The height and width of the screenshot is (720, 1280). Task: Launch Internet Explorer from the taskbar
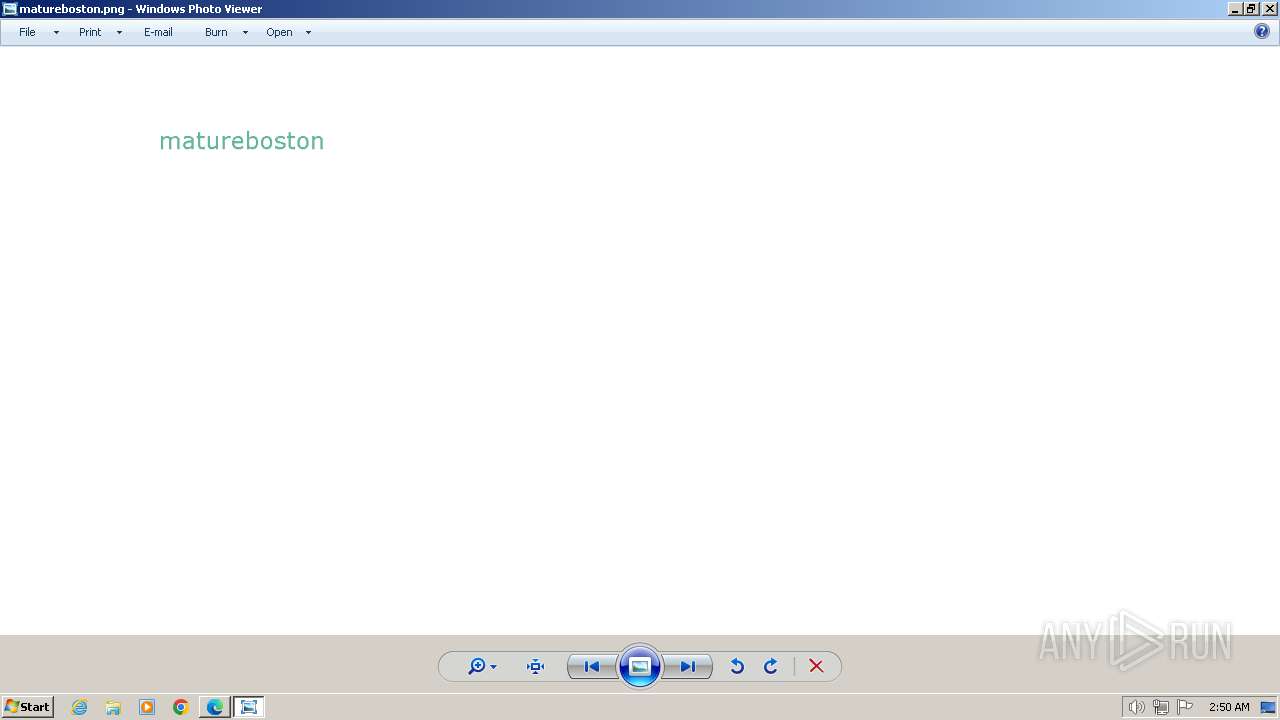tap(79, 707)
